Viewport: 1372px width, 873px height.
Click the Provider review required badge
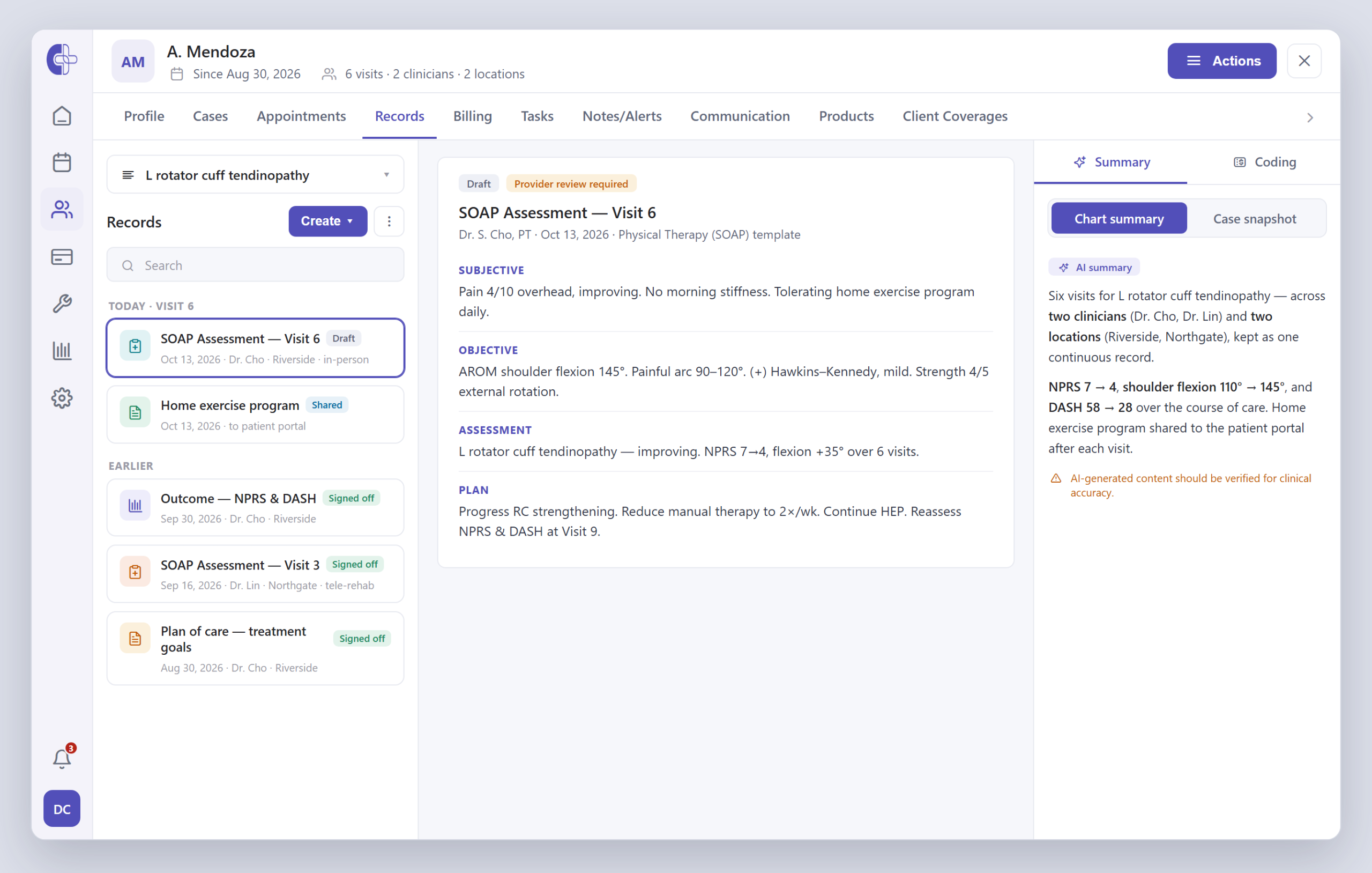pos(571,183)
